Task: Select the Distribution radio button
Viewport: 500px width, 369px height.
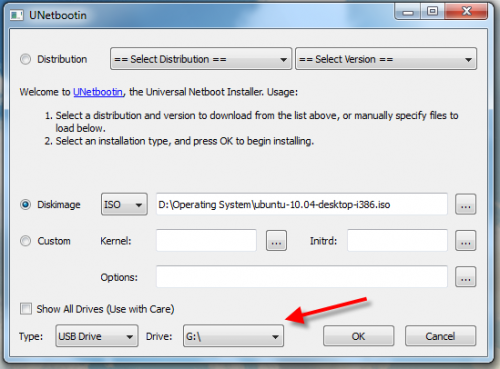Action: click(26, 59)
